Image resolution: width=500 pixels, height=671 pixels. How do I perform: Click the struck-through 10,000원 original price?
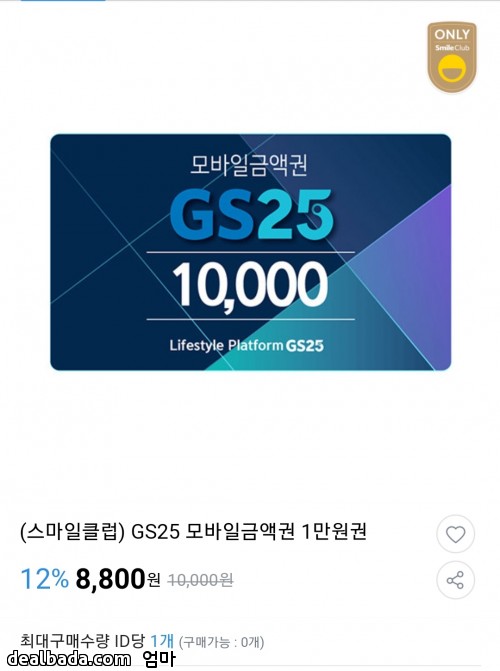200,580
